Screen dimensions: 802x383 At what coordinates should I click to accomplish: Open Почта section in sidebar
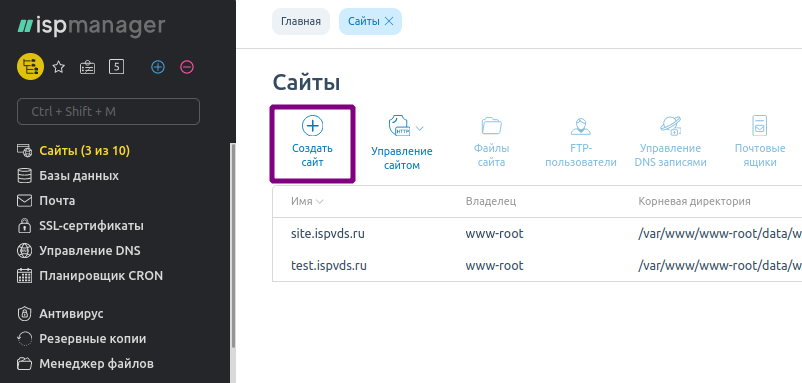(x=57, y=200)
